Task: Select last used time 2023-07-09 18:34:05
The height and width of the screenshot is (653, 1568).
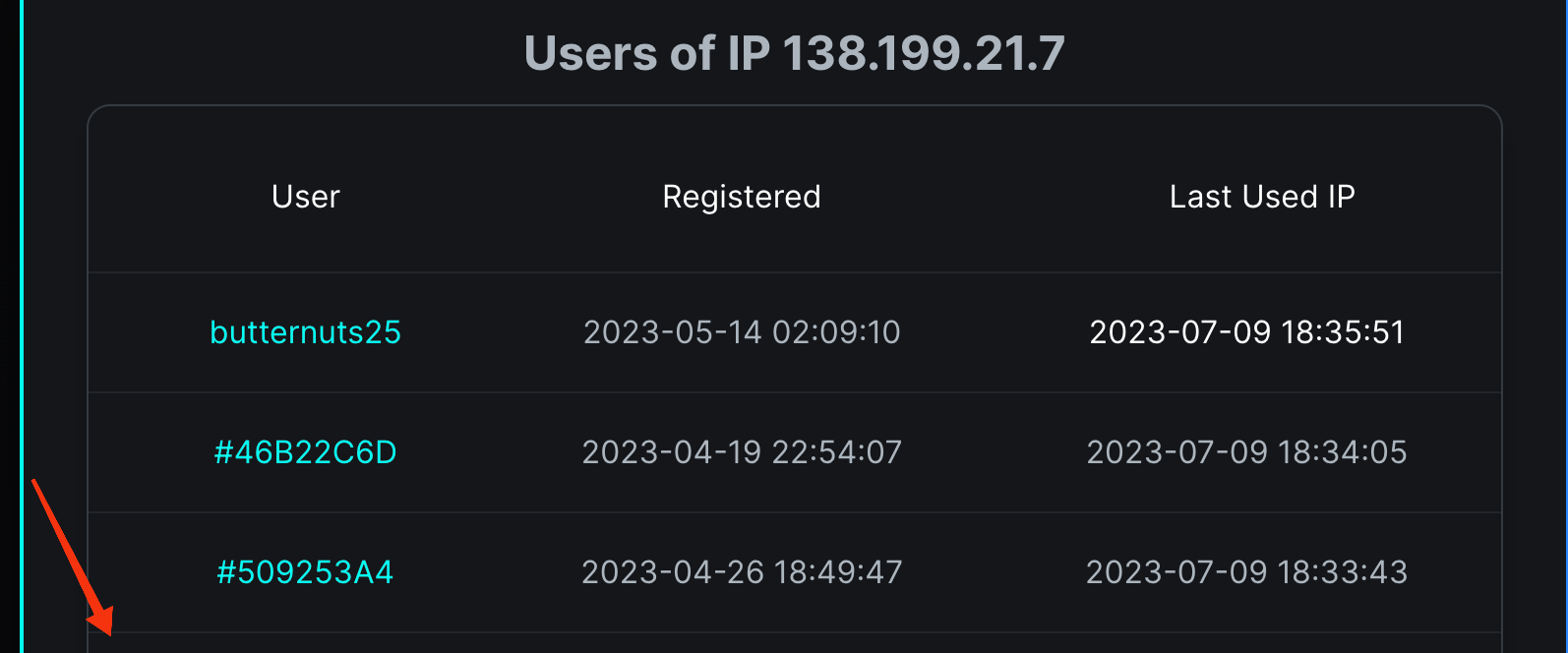Action: [x=1246, y=452]
